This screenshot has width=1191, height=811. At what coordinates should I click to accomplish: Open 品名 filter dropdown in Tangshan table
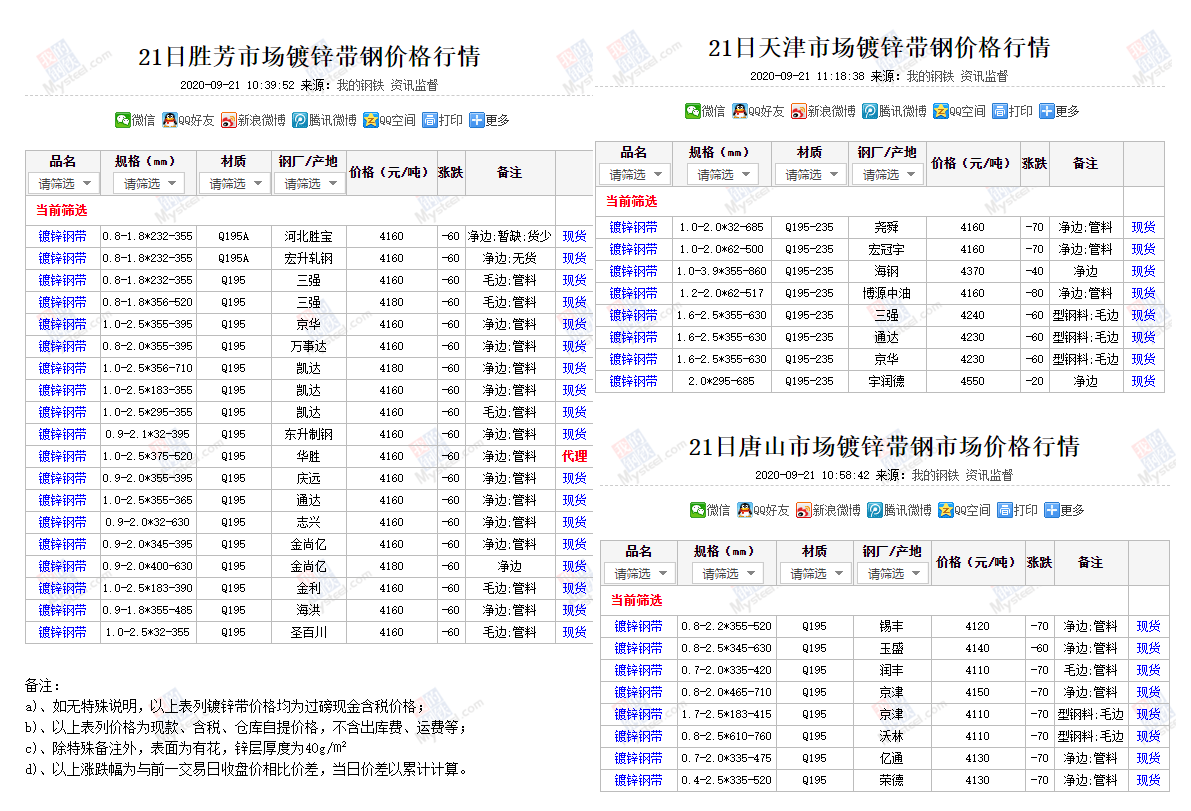(640, 573)
